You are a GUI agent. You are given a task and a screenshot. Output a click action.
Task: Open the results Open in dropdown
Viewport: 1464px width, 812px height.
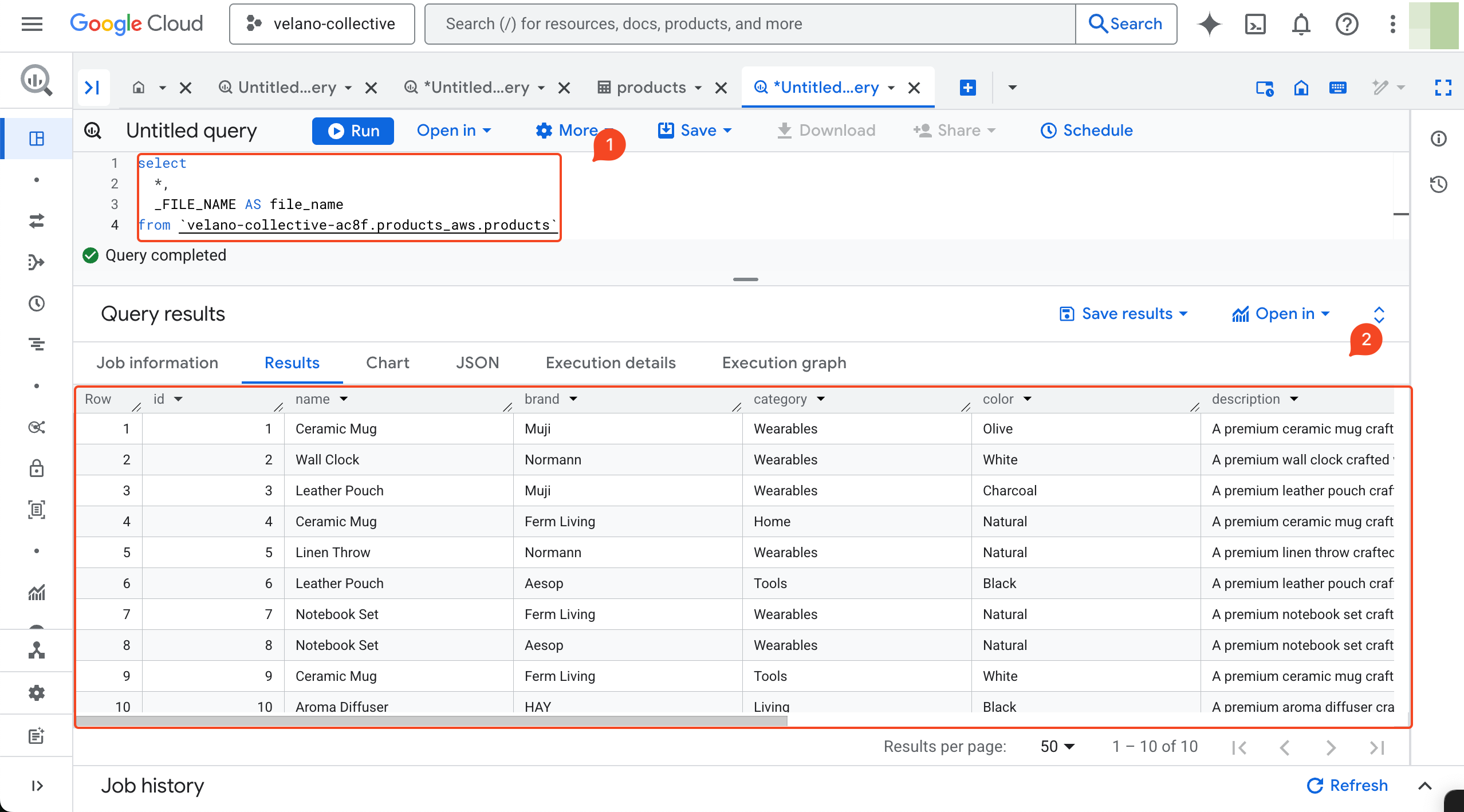[x=1281, y=314]
